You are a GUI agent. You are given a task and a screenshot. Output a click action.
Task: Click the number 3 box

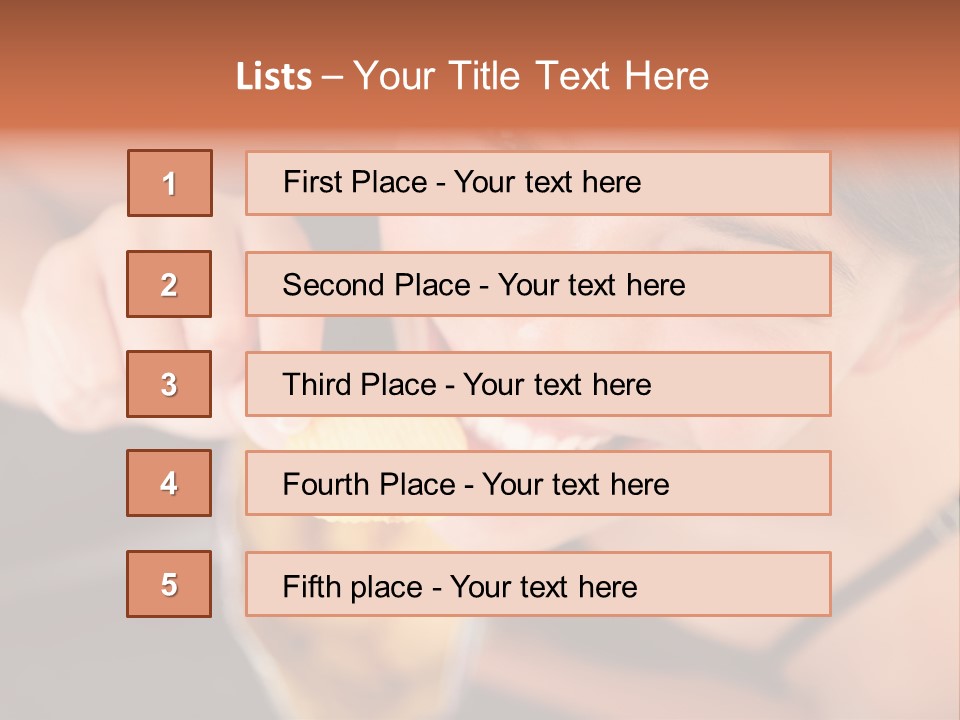169,384
